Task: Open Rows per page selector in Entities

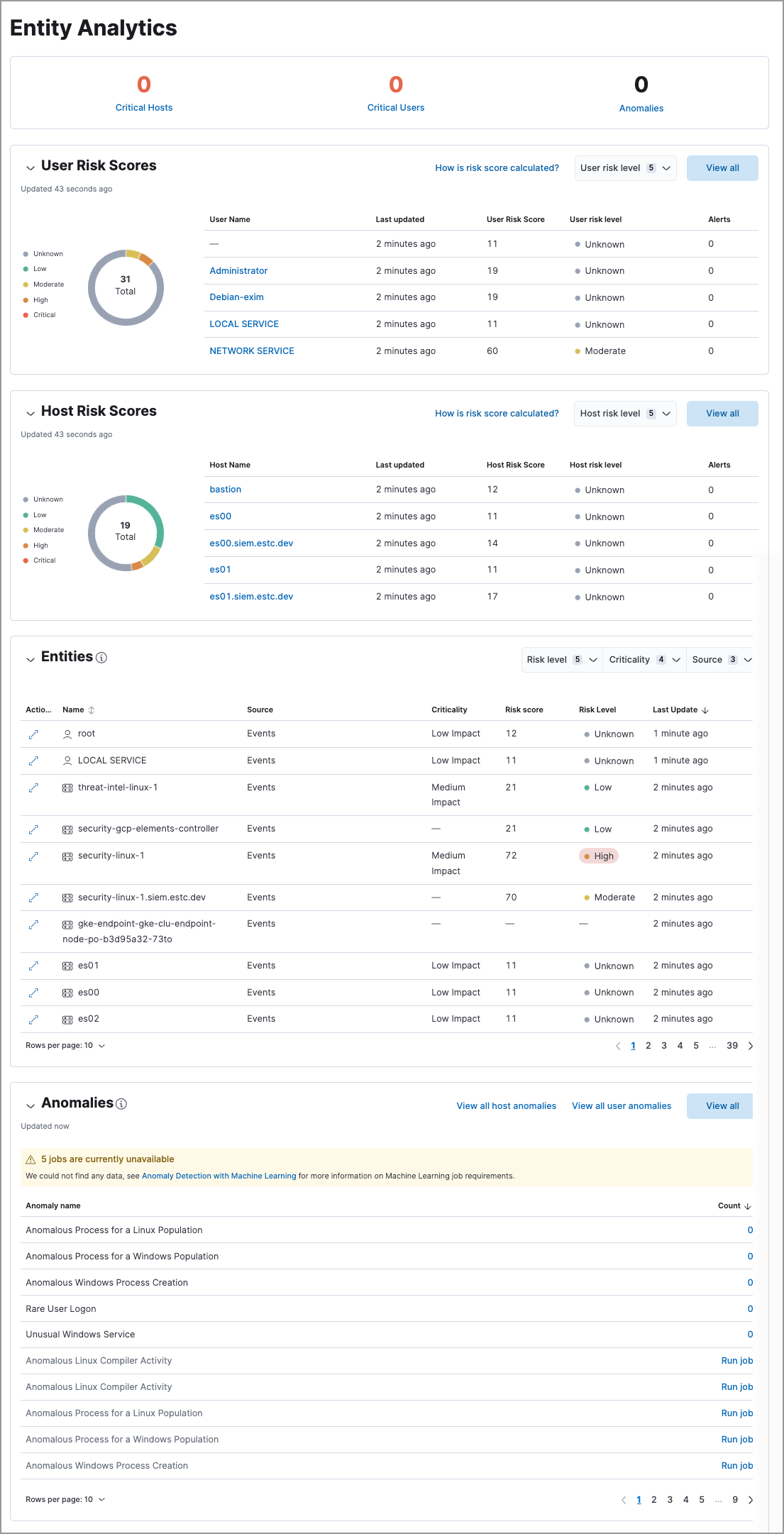Action: [65, 1046]
